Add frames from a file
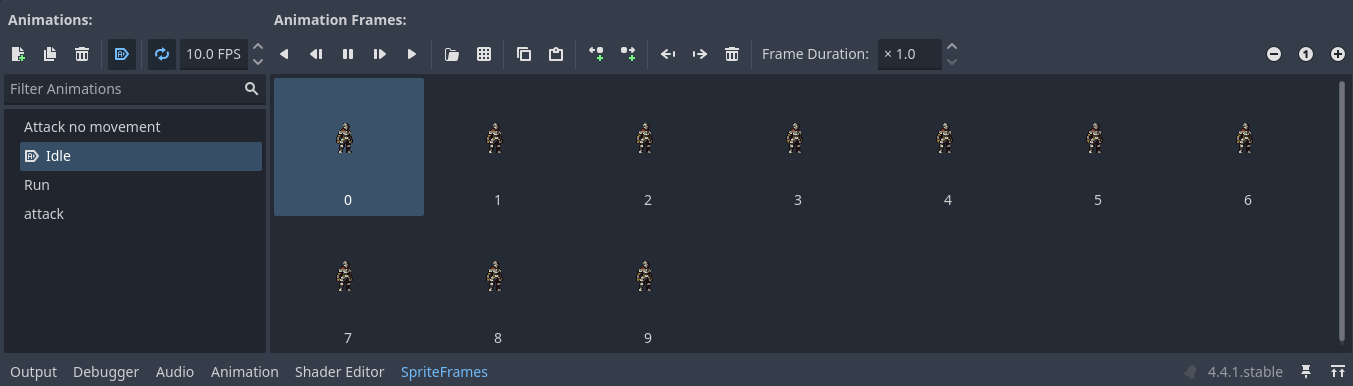Image resolution: width=1353 pixels, height=386 pixels. [452, 54]
